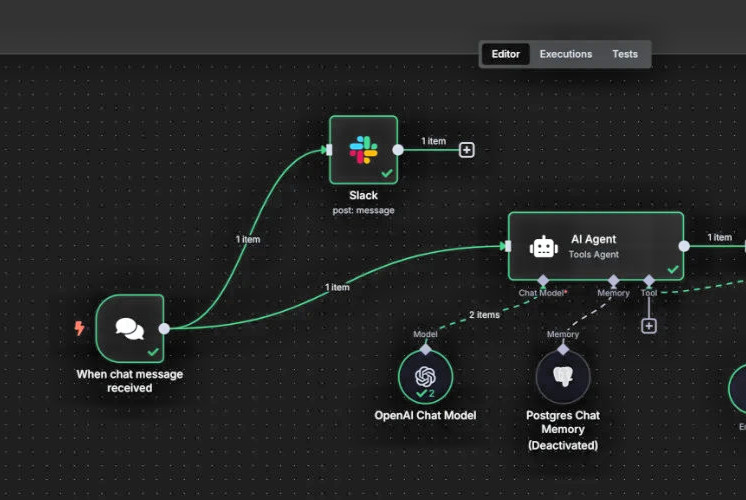Click the 'OpenAI Chat Model' label
Screen dimensions: 746x500
click(425, 415)
